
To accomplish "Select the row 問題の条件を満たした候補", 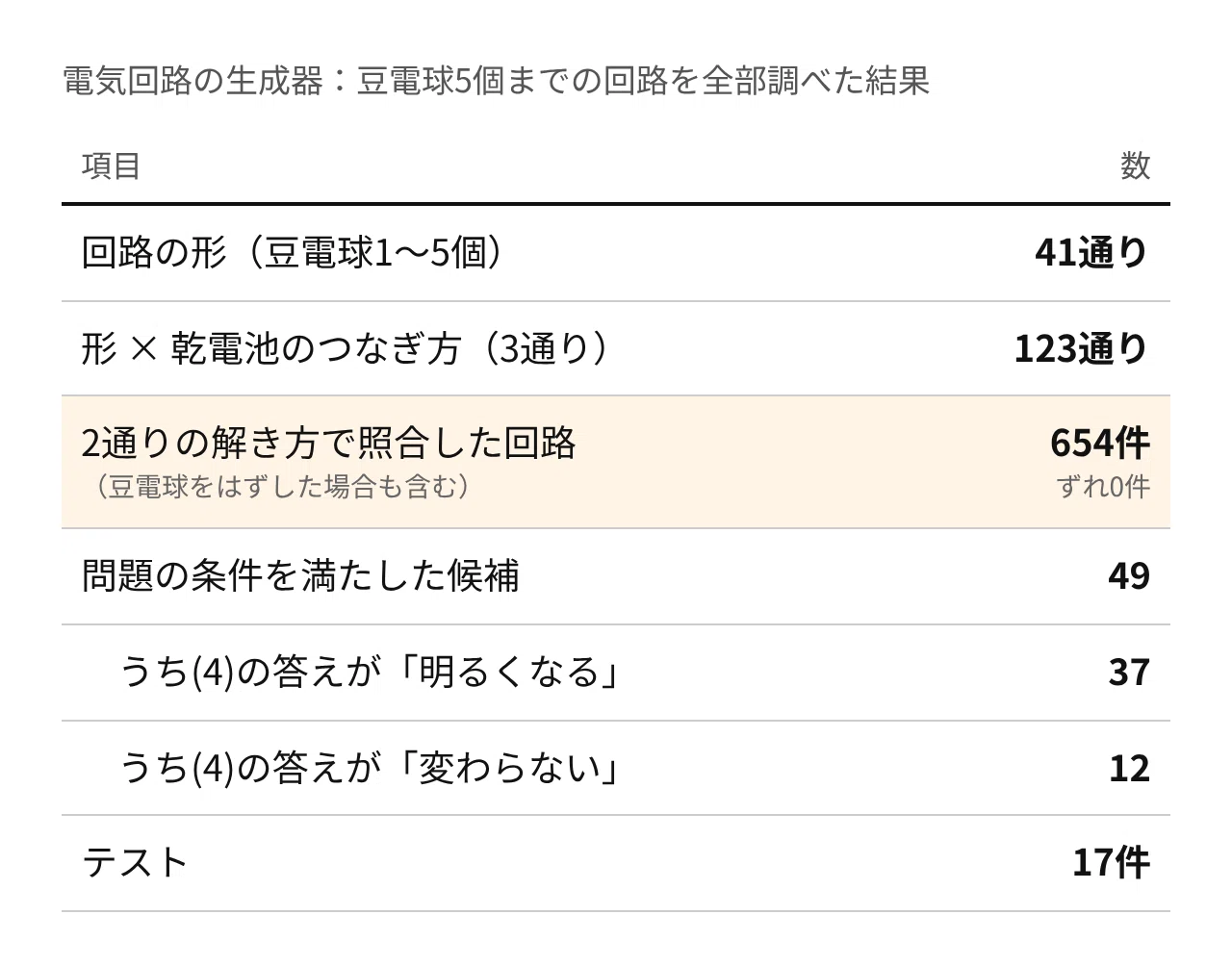I will 616,576.
